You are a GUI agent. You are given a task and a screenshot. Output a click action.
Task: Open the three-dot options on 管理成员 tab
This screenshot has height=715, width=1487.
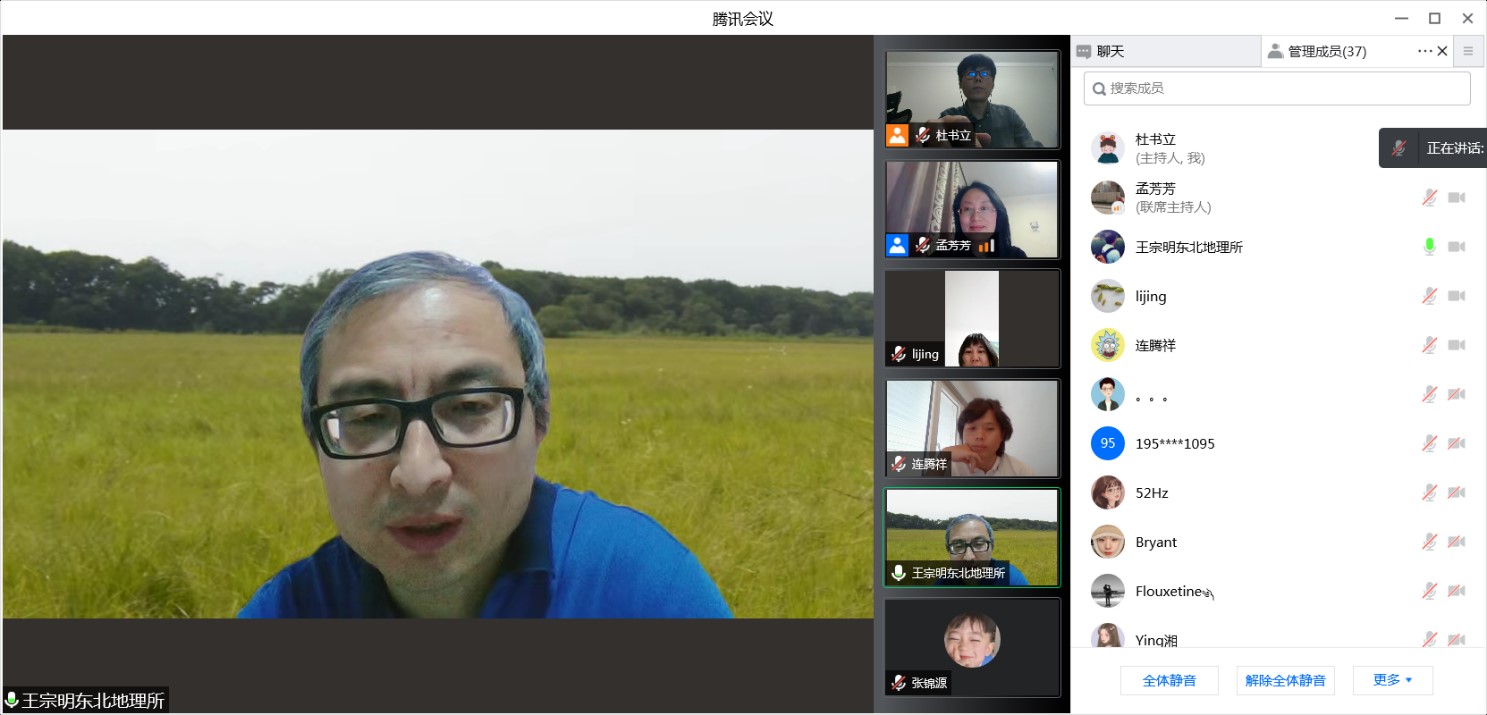point(1424,51)
